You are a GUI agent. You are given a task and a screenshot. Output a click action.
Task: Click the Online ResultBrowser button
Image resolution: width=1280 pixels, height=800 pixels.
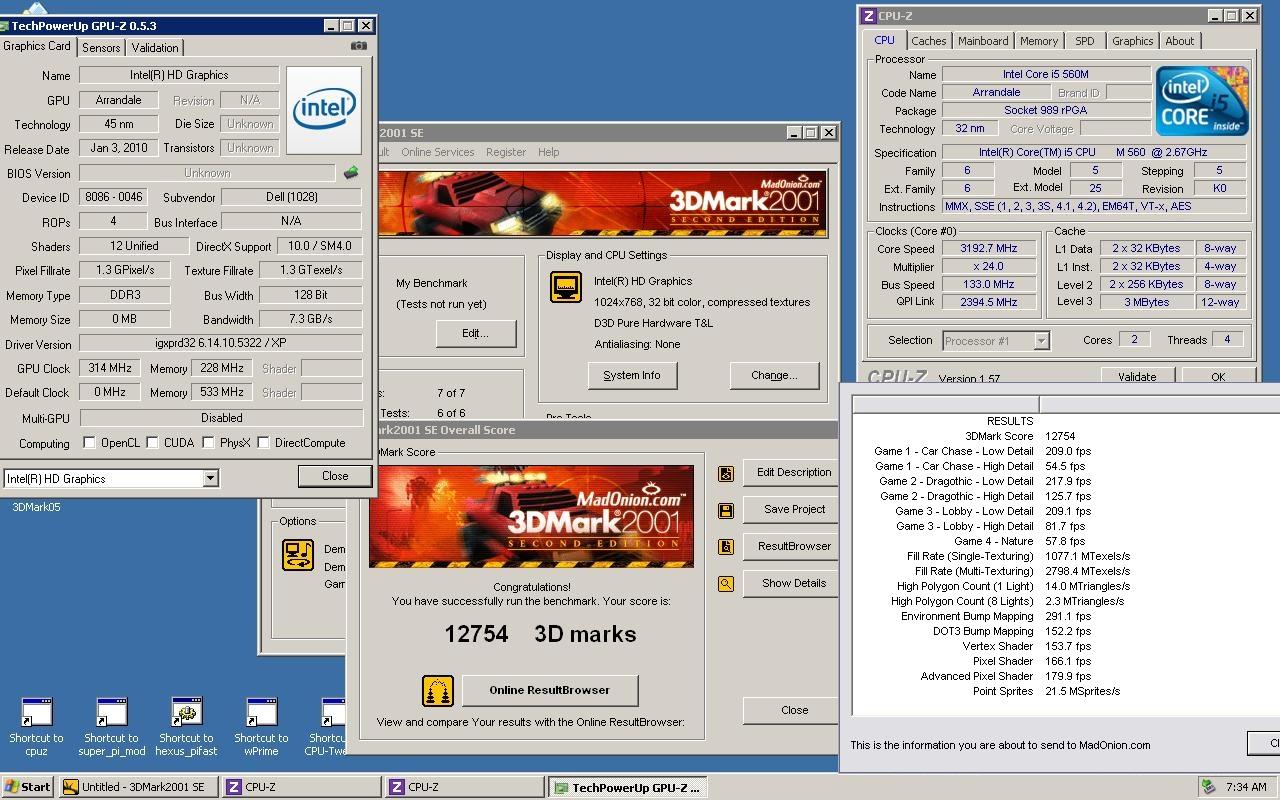(549, 691)
